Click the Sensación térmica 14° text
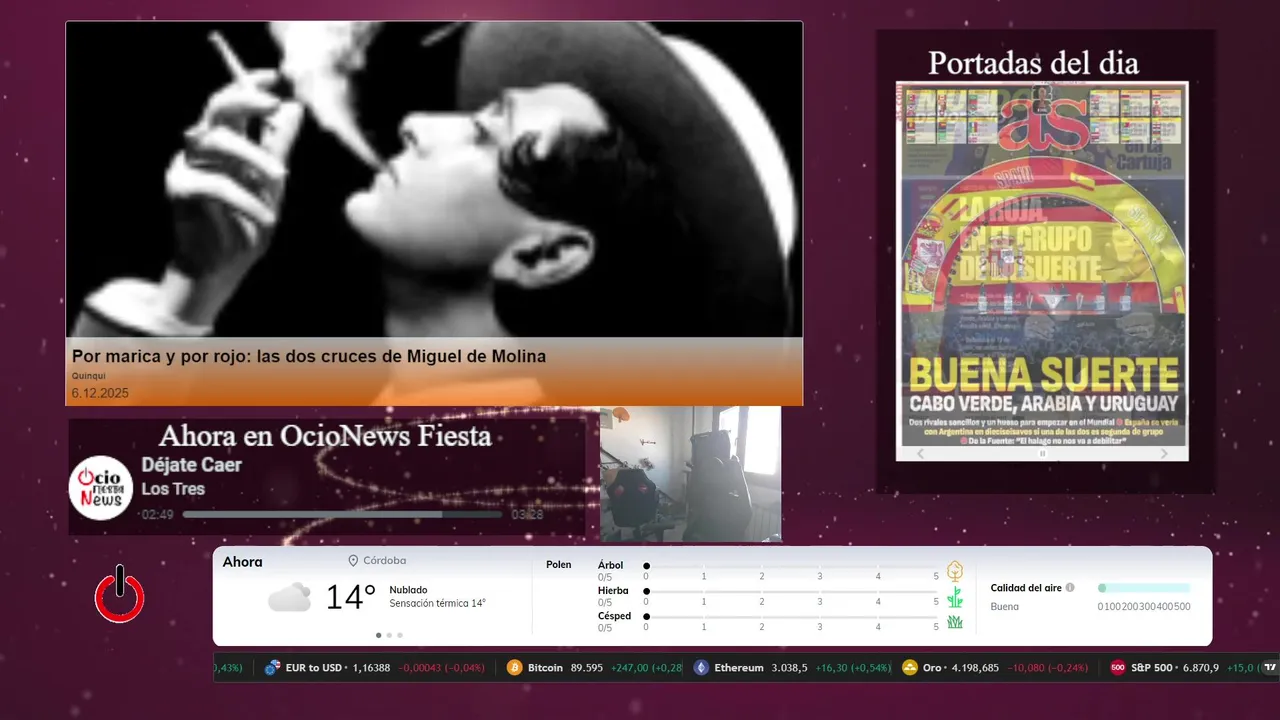This screenshot has width=1280, height=720. point(438,604)
